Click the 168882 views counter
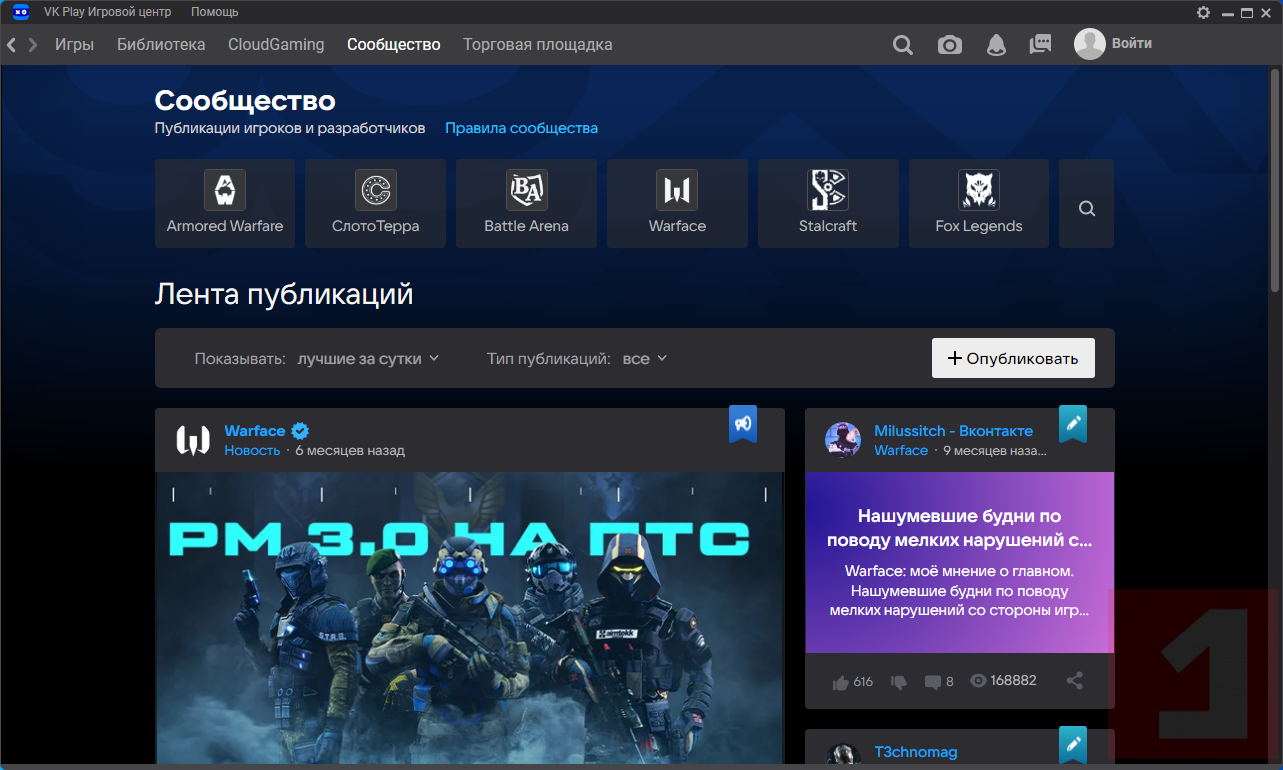The height and width of the screenshot is (770, 1283). click(x=1003, y=681)
